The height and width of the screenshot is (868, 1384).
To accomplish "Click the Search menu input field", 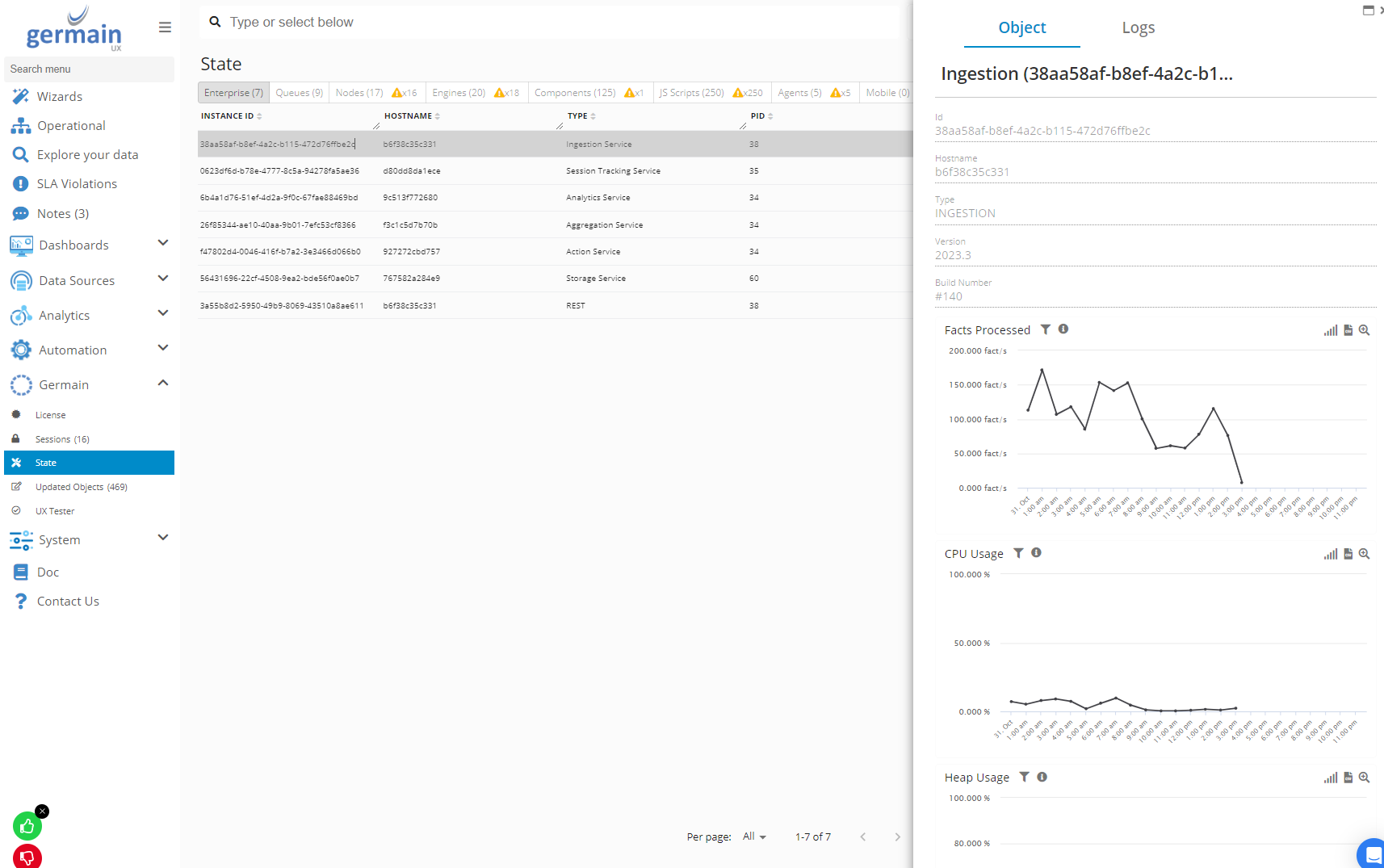I will (89, 69).
